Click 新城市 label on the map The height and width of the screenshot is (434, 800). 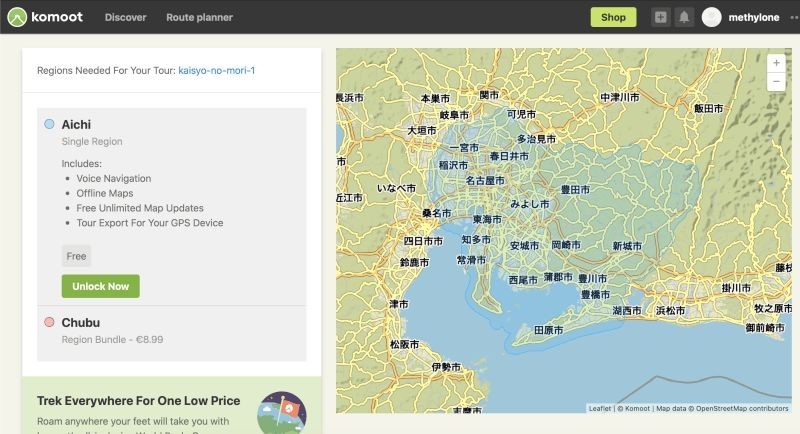(x=627, y=246)
